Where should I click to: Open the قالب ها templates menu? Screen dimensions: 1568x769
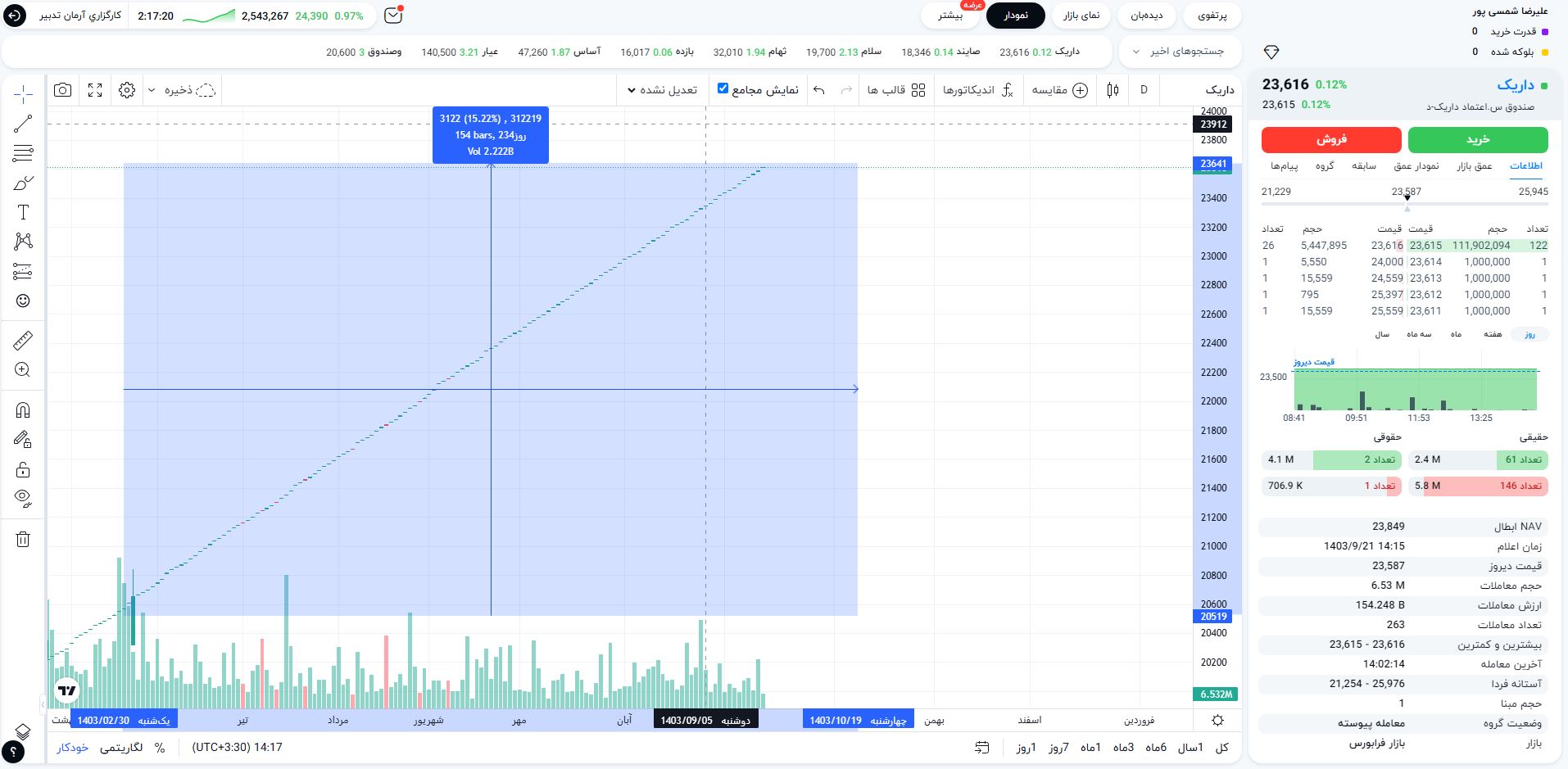pos(896,90)
